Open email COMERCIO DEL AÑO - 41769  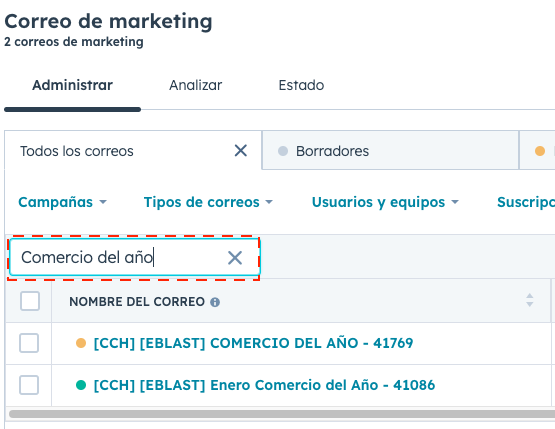point(253,343)
